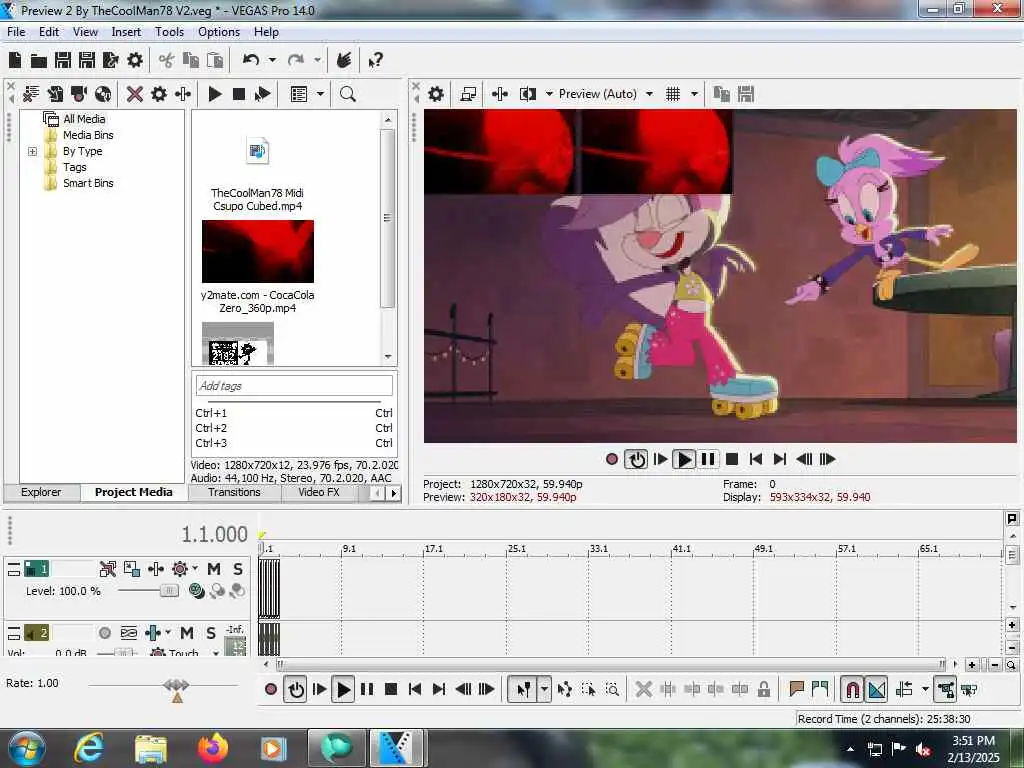
Task: Switch to the Transitions tab
Action: (x=234, y=492)
